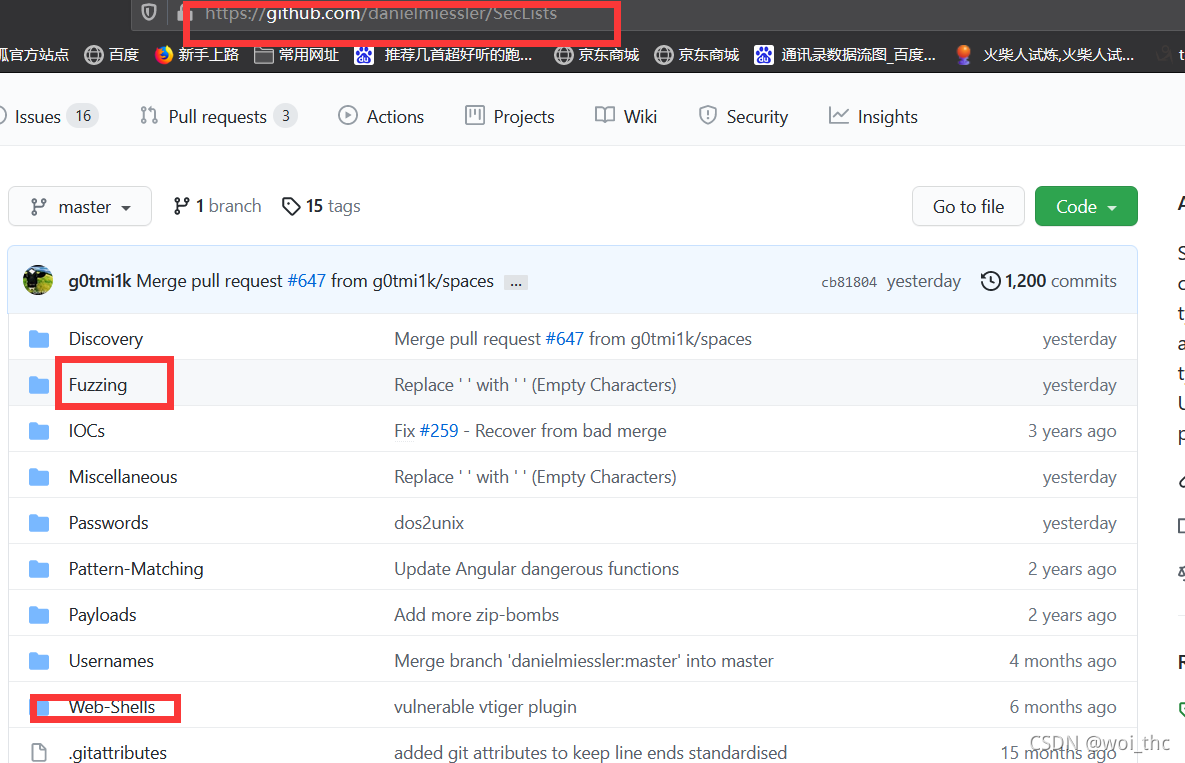This screenshot has width=1185, height=763.
Task: Open the 火柴人试炼 bookmark
Action: 1044,54
